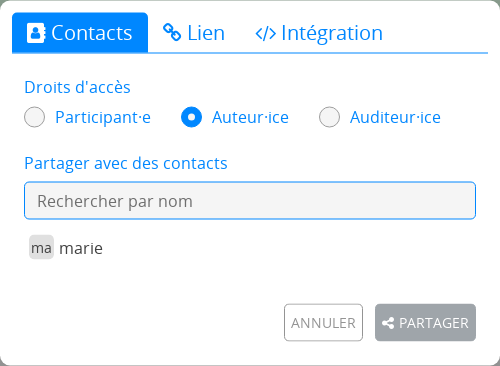The image size is (500, 366).
Task: Choose contact named marie from the list
Action: [x=66, y=248]
